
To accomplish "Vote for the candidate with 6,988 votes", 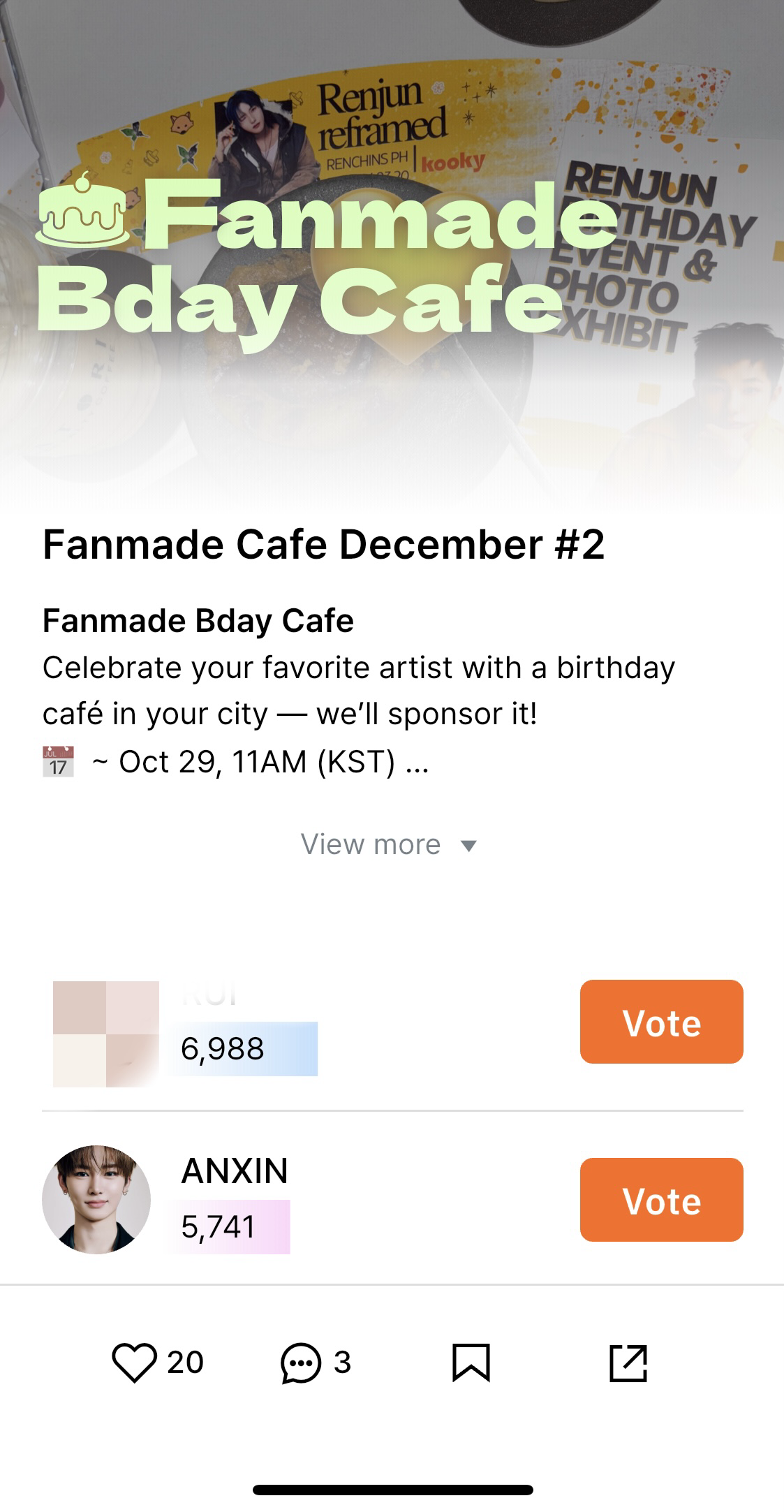I will coord(661,1022).
